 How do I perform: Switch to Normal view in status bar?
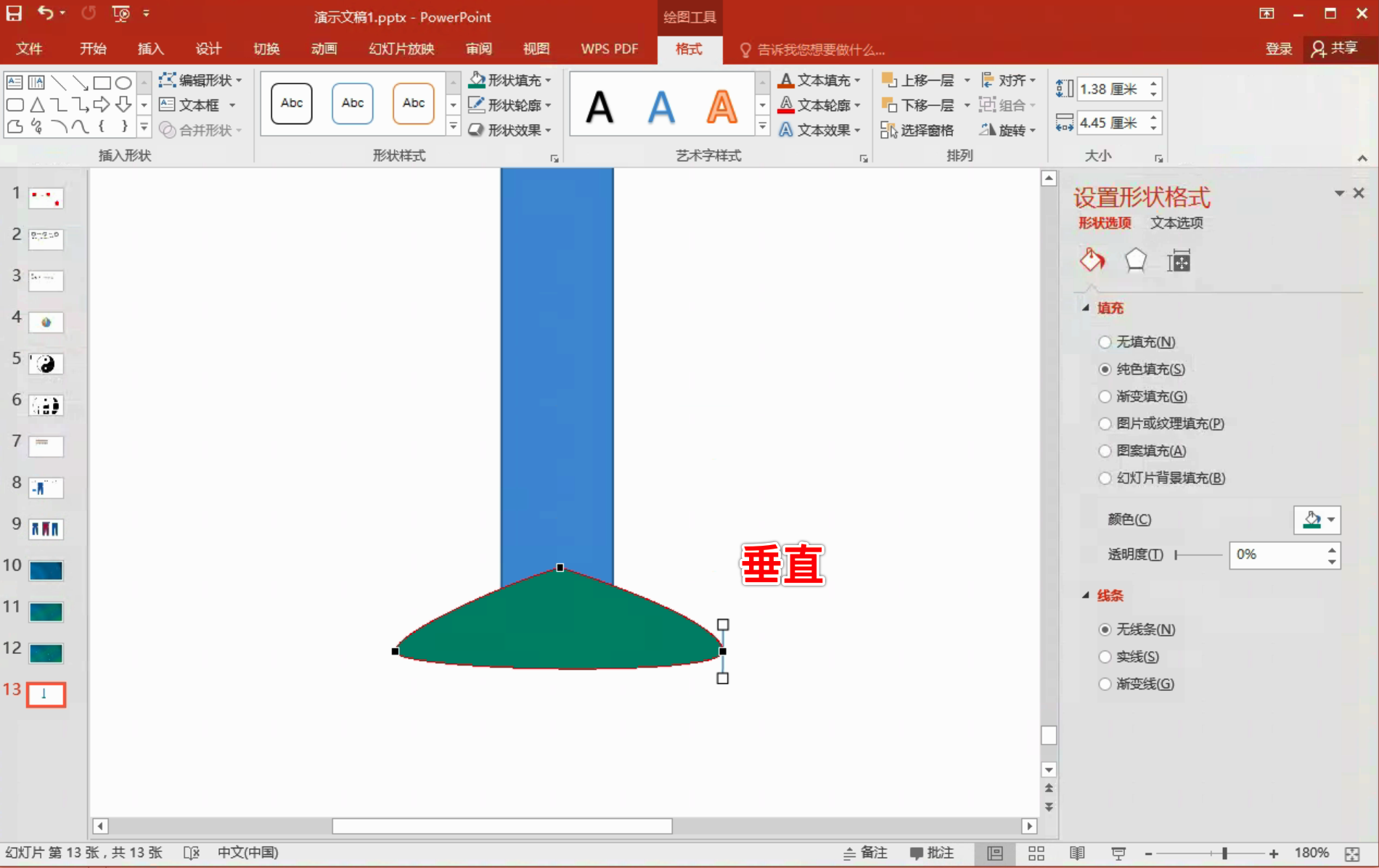995,853
